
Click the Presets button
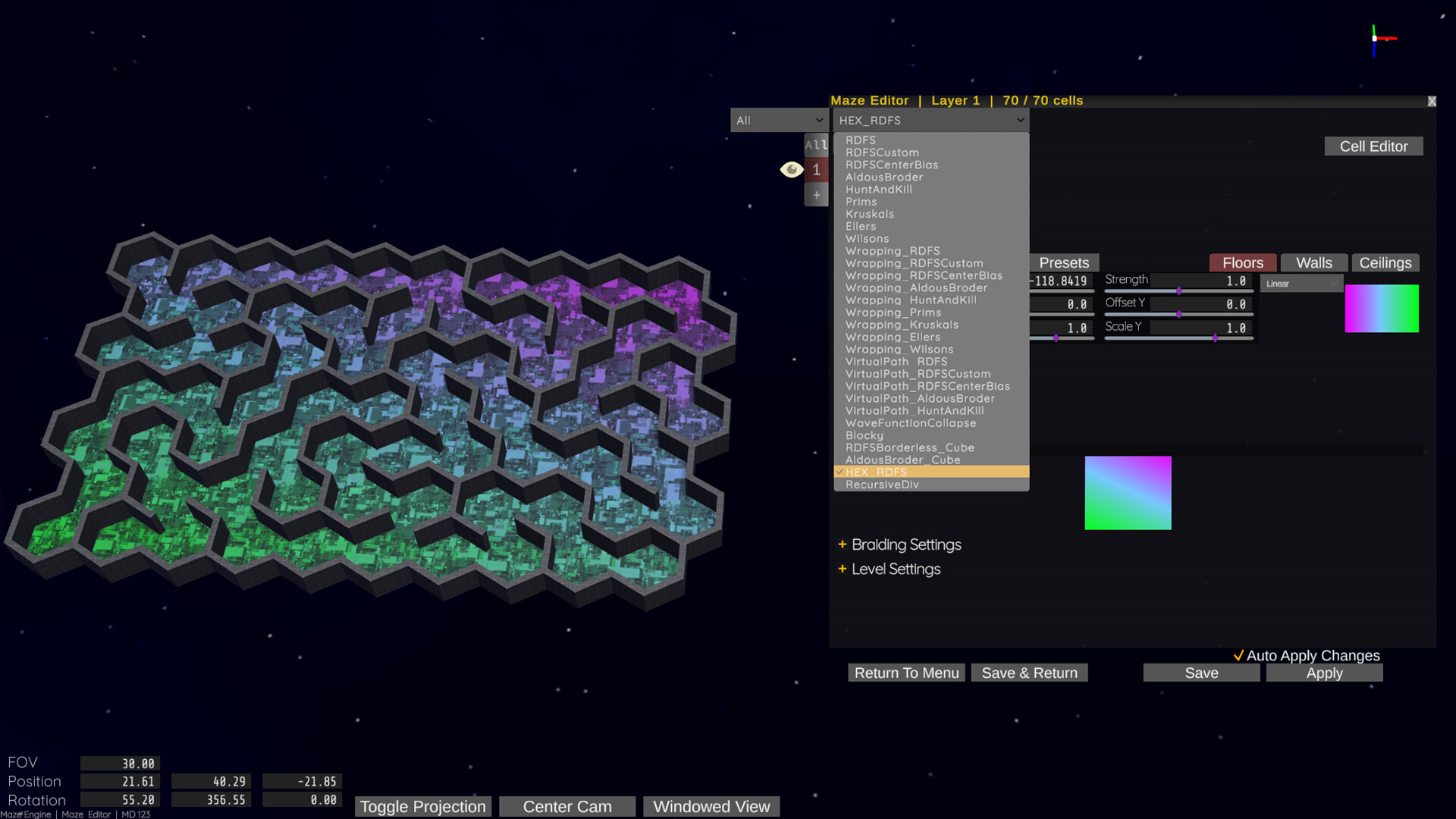pyautogui.click(x=1063, y=262)
